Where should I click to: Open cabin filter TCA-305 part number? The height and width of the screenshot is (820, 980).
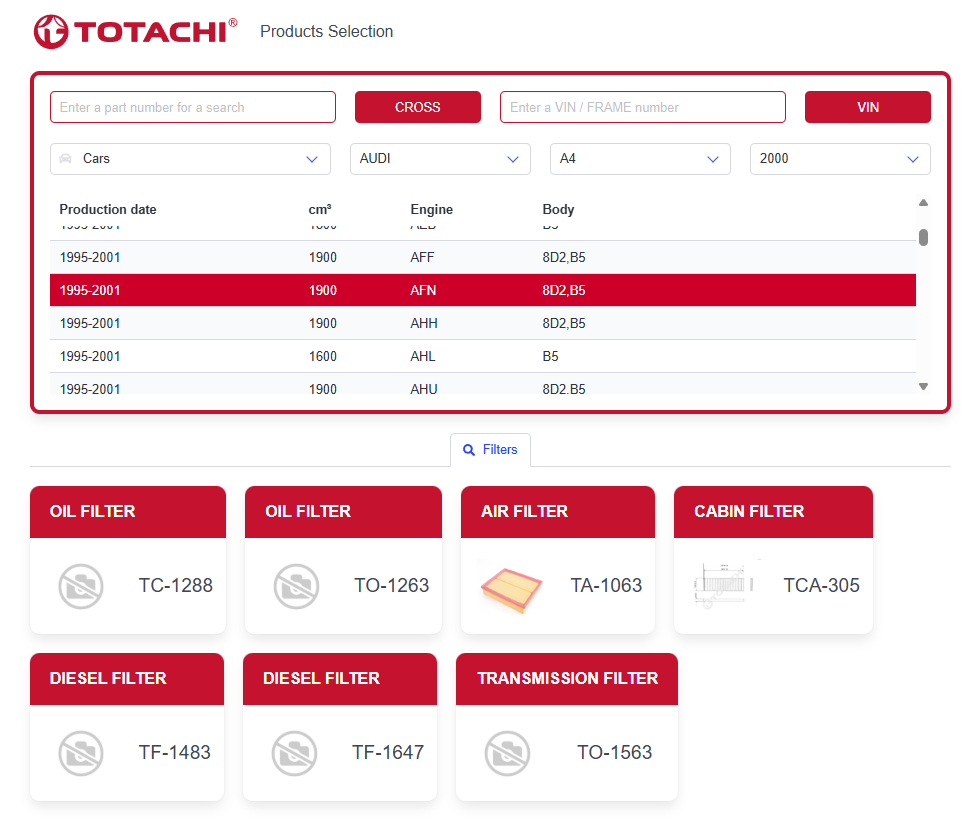coord(821,586)
